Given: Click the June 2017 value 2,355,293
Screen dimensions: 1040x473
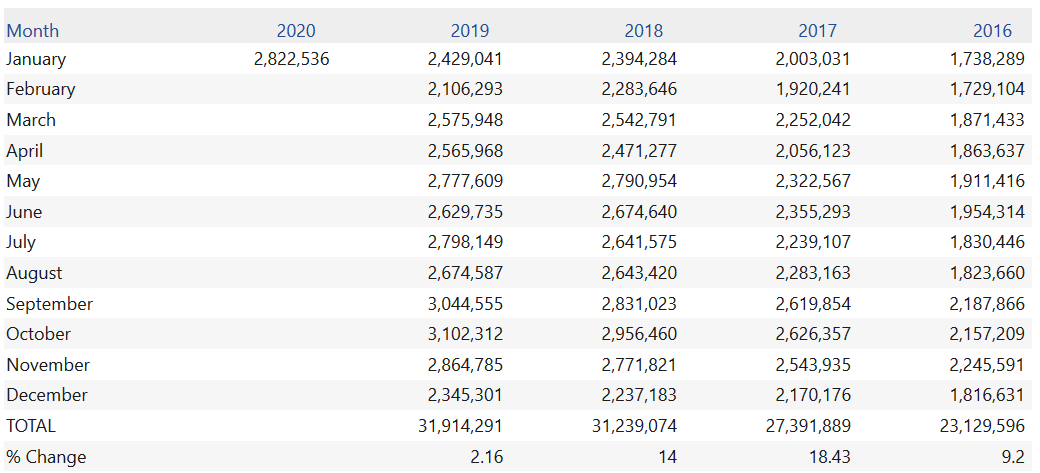Looking at the screenshot, I should click(813, 212).
